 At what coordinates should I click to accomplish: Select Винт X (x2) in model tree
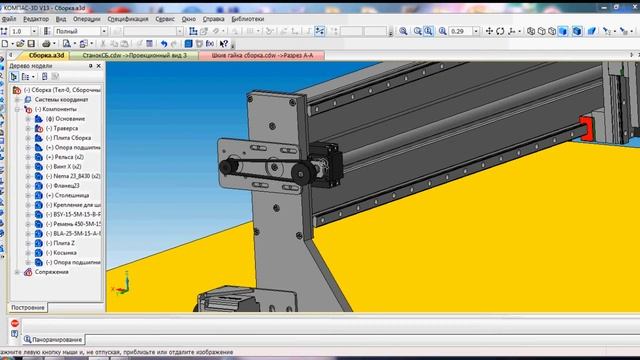click(x=63, y=167)
